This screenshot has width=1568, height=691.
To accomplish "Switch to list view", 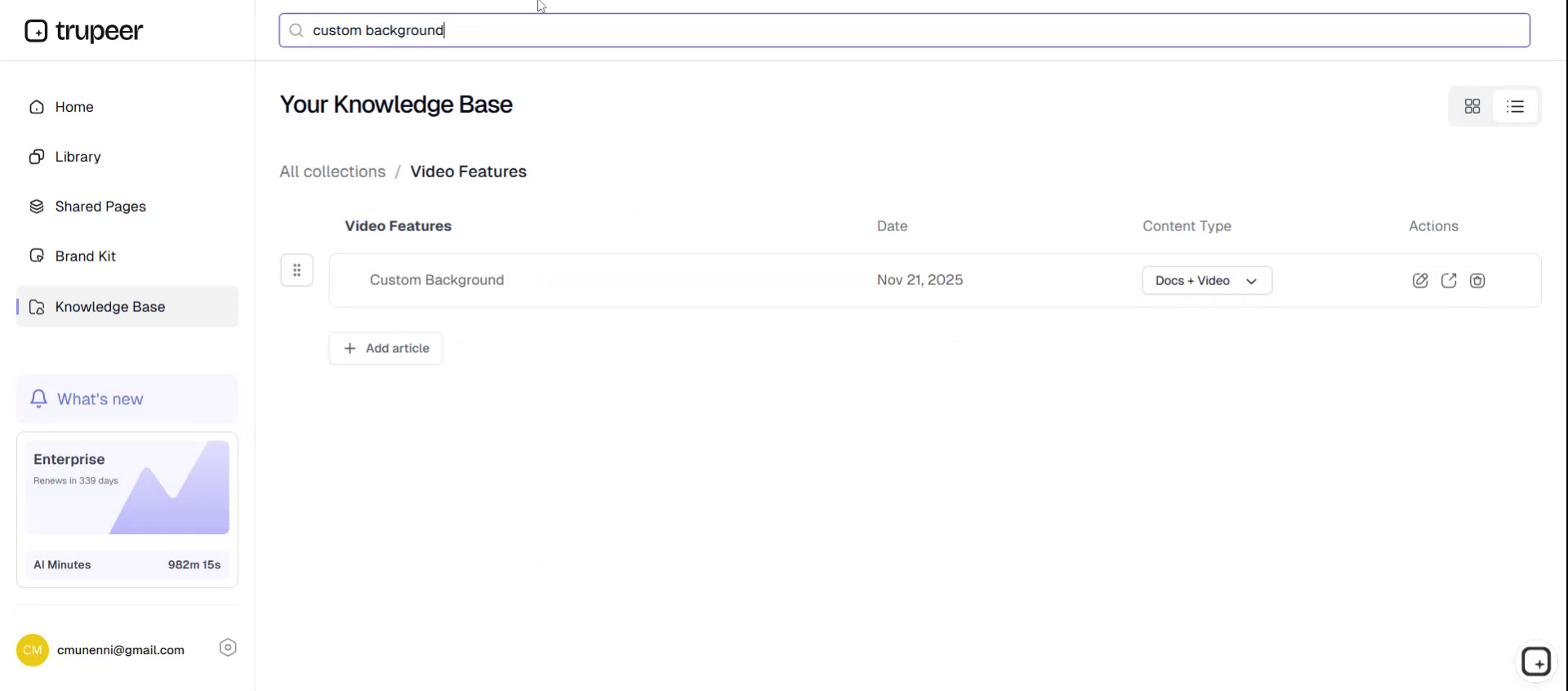I will [1516, 106].
